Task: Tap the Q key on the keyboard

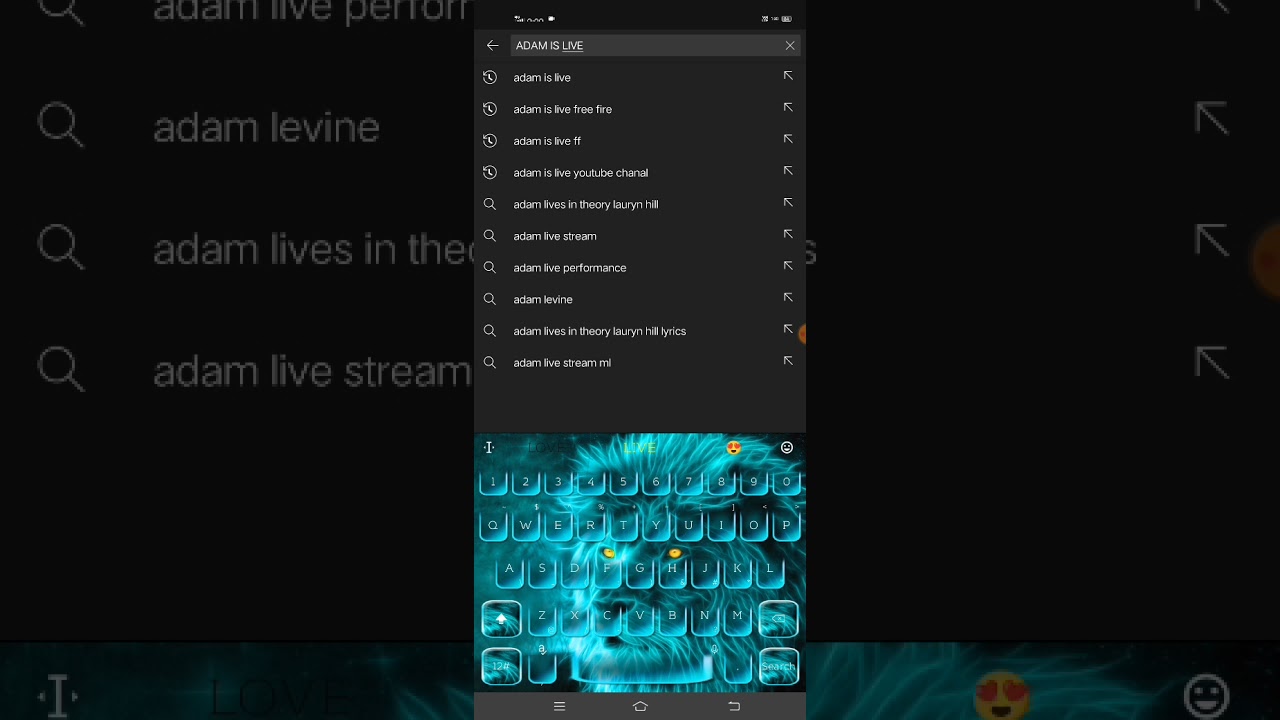Action: 493,526
